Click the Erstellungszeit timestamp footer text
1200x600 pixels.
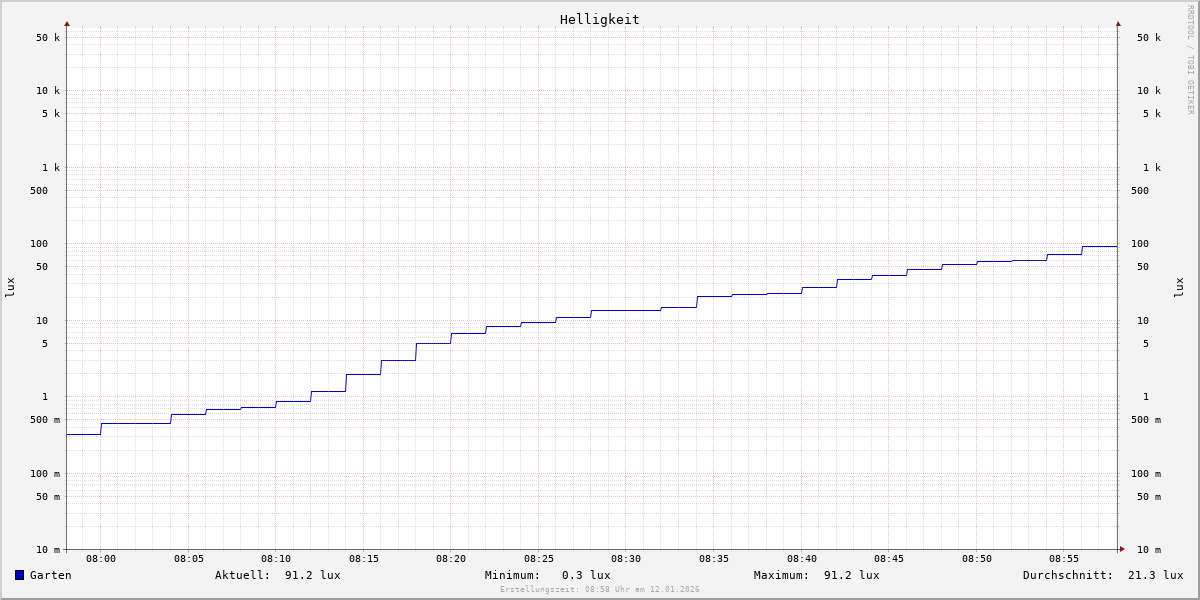click(599, 590)
